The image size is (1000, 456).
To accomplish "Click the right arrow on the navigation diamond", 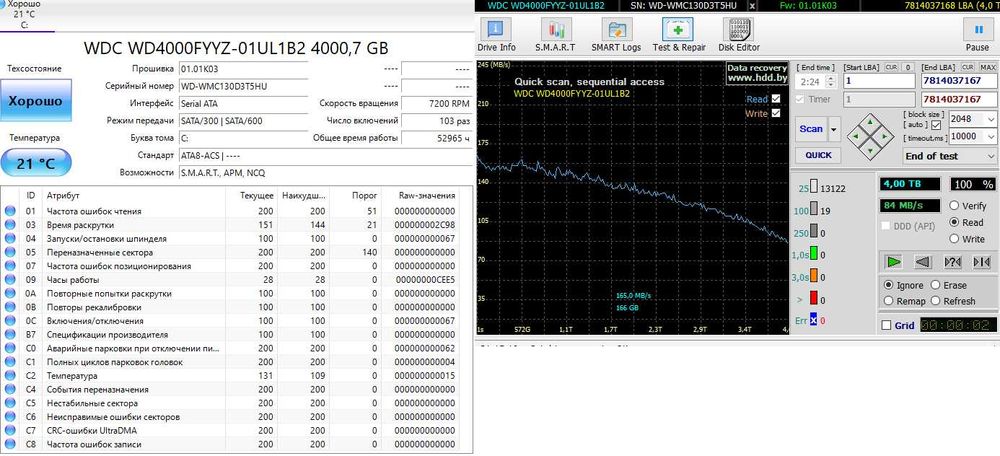I will (x=885, y=136).
